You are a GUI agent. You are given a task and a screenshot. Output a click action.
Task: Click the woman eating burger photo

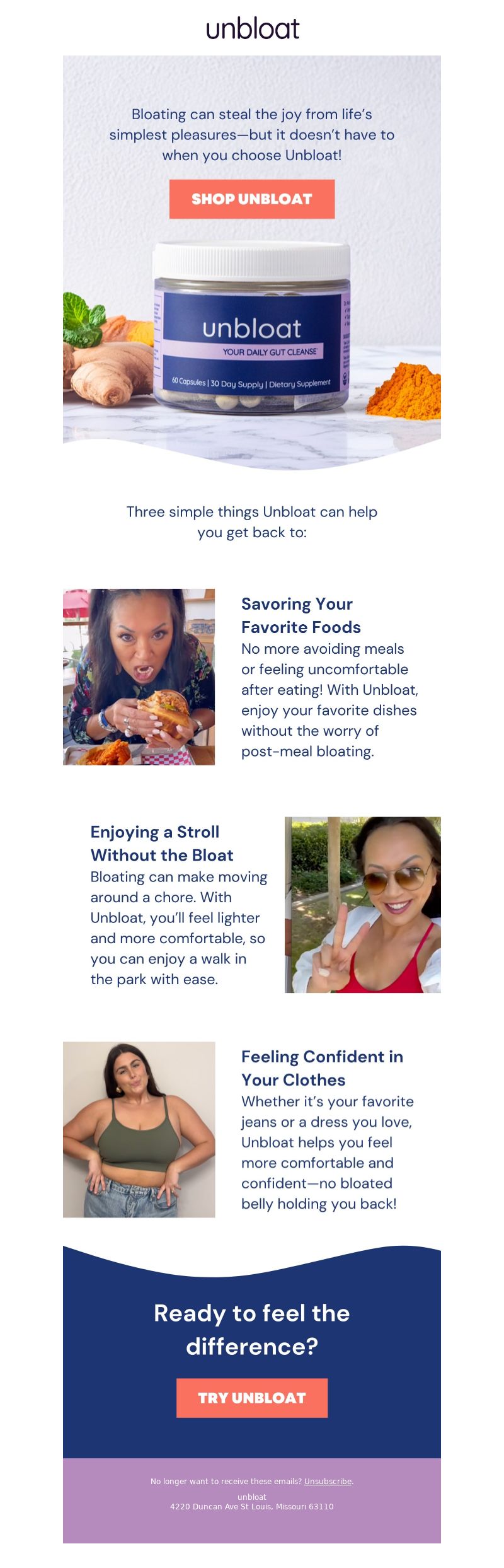tap(139, 677)
